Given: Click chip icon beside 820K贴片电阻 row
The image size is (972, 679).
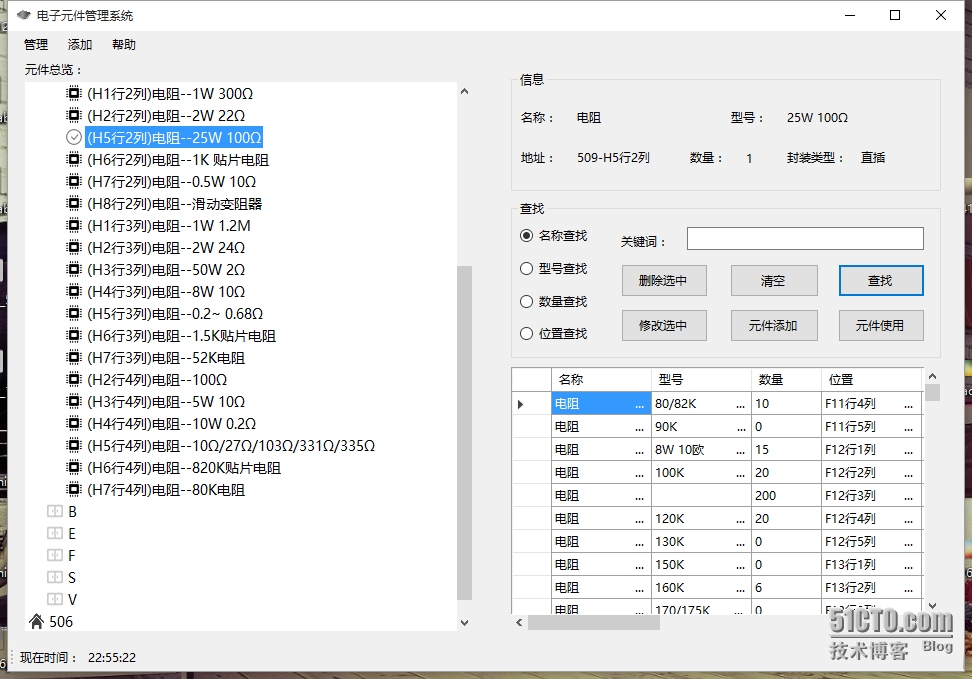Looking at the screenshot, I should [x=74, y=468].
